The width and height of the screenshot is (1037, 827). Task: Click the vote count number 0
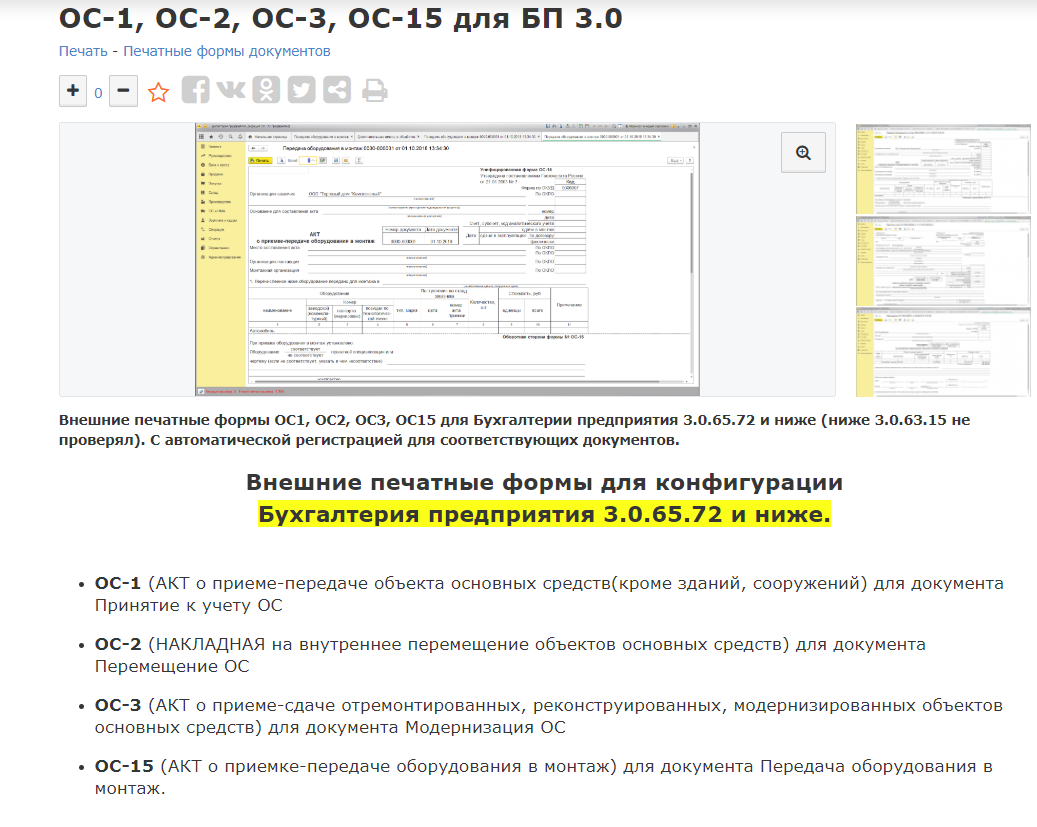[98, 93]
